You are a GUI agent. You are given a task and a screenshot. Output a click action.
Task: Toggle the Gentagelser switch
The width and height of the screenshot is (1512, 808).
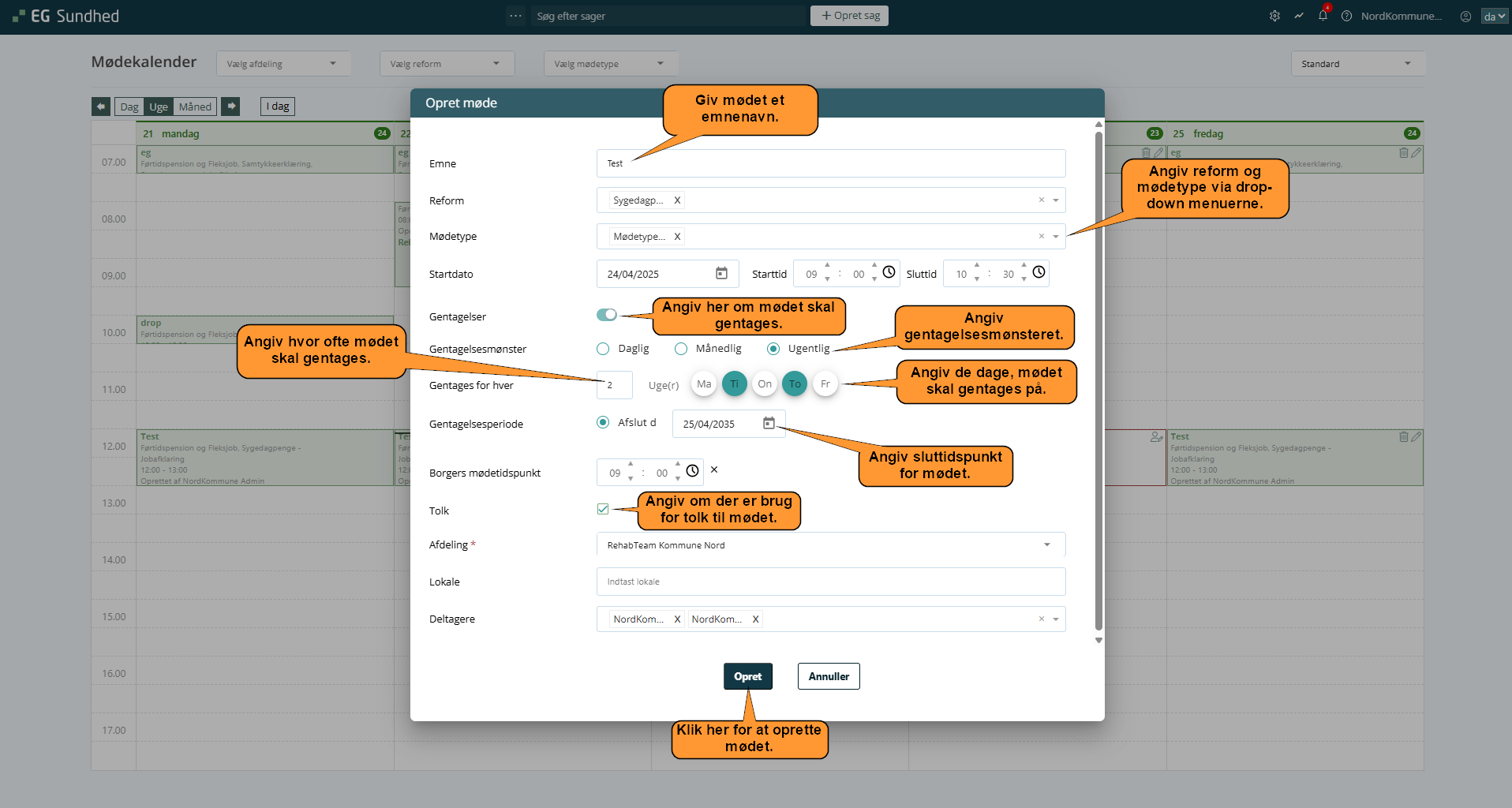pyautogui.click(x=606, y=315)
